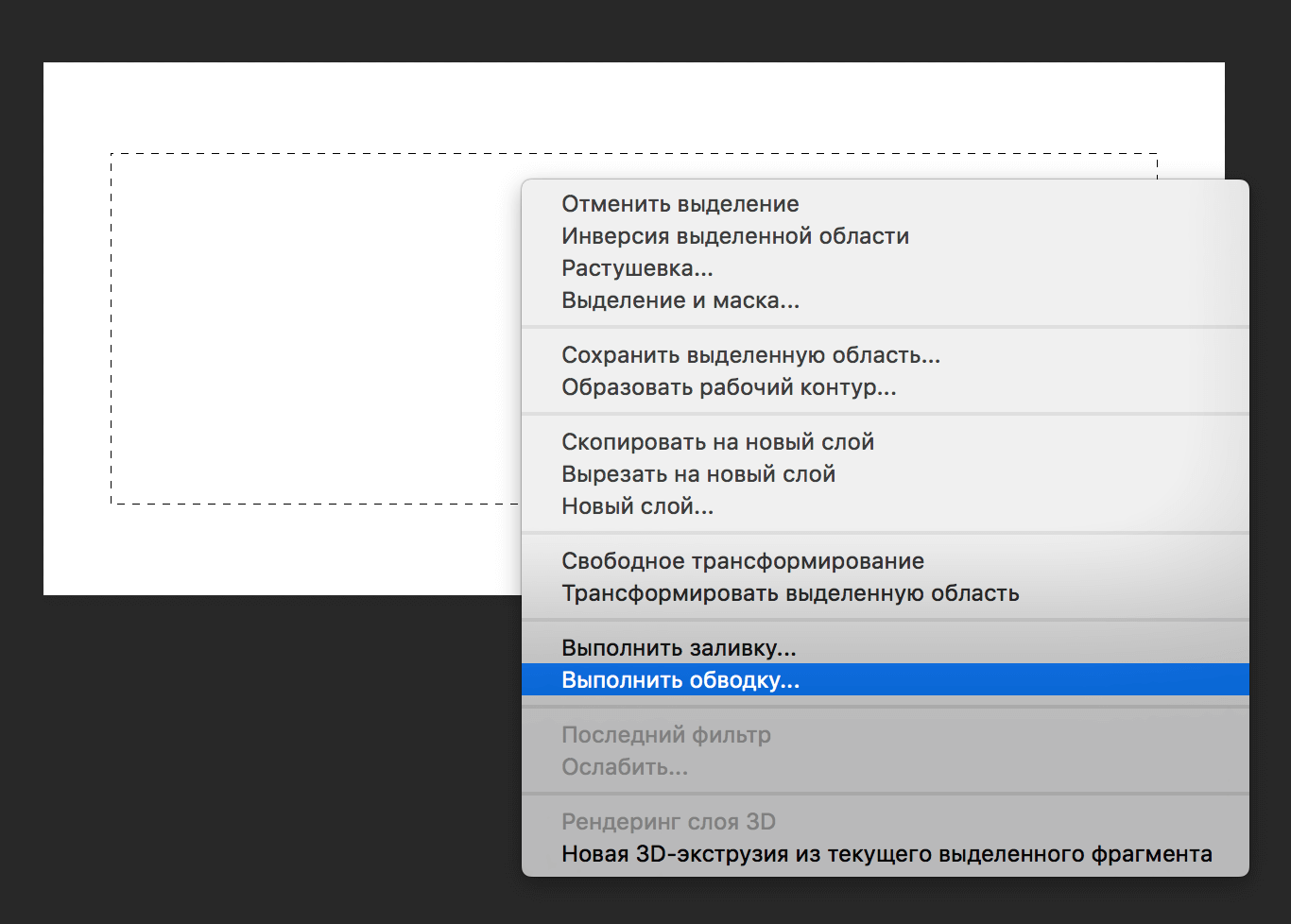Create layer with «Новый слой...»

638,505
